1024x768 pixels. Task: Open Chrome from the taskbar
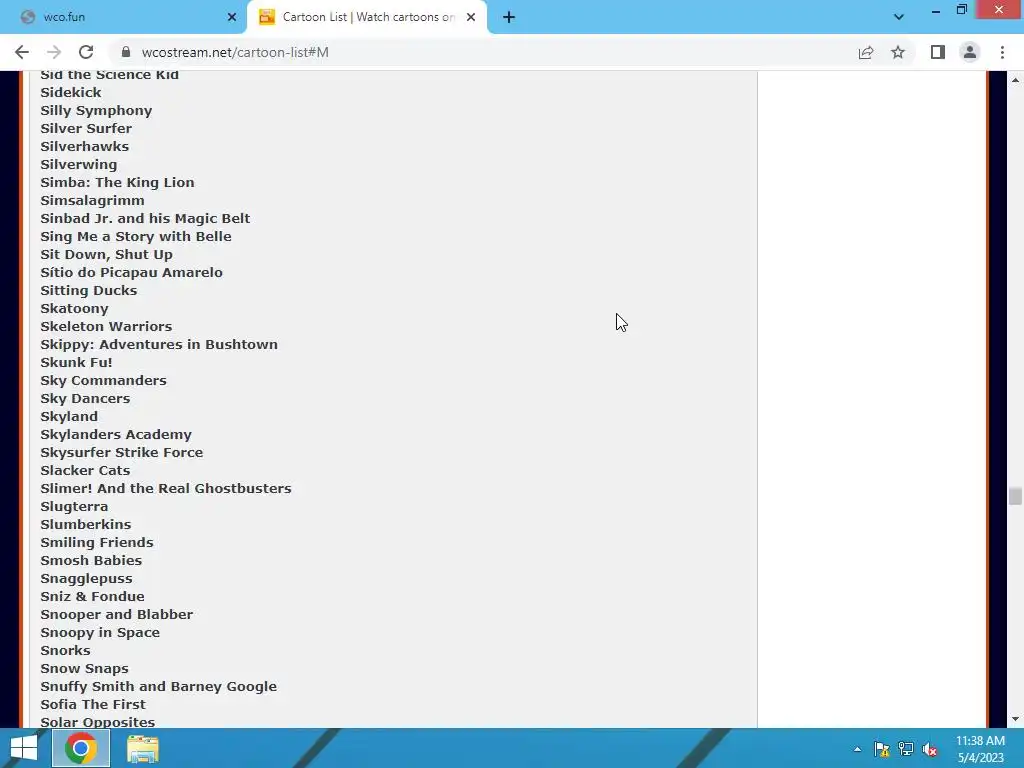[x=80, y=748]
